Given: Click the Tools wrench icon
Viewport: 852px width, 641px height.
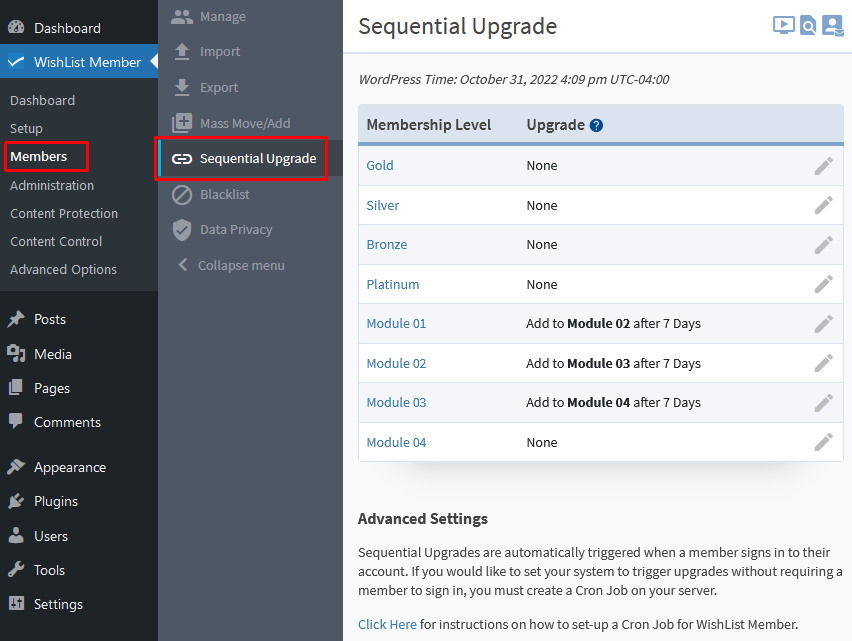Looking at the screenshot, I should pyautogui.click(x=16, y=569).
